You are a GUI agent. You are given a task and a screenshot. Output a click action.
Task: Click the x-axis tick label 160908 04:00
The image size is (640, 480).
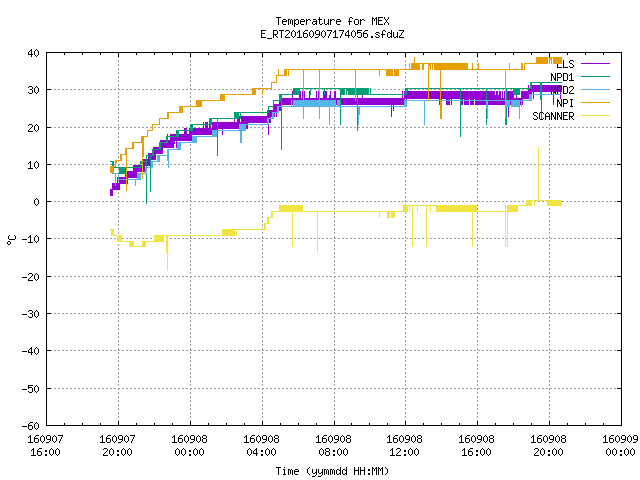pos(261,446)
